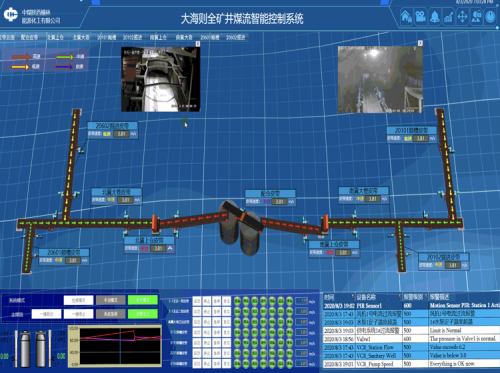Open the alarm bell icon
Screen dimensions: 500x373
click(x=435, y=16)
